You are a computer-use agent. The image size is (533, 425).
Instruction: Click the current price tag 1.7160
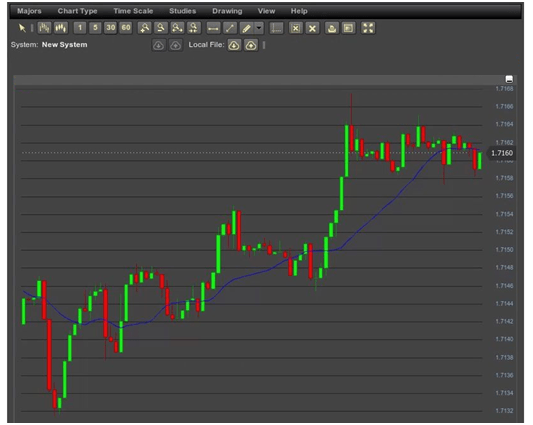501,153
